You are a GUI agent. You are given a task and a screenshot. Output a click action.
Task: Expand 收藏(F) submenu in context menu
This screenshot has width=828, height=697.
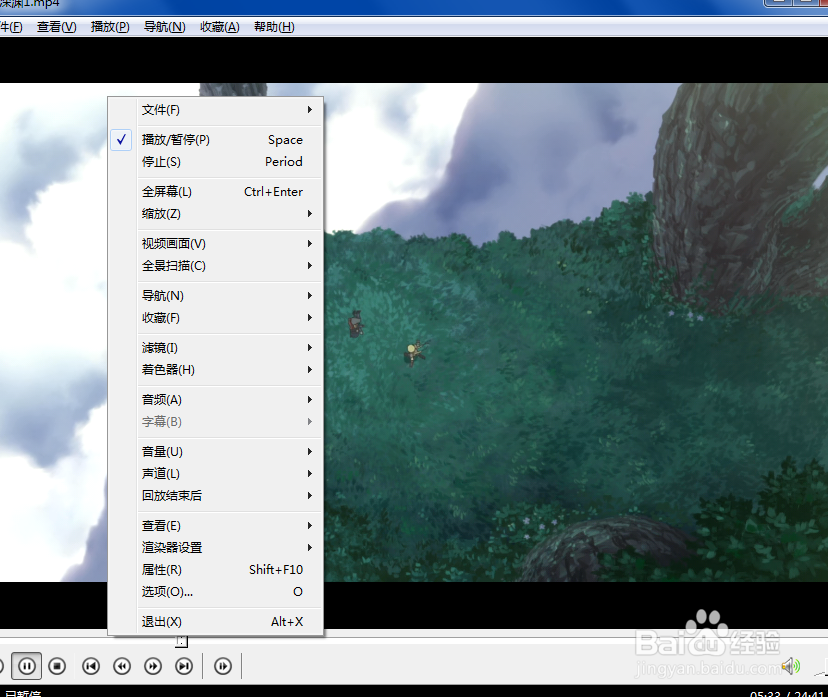(x=215, y=318)
